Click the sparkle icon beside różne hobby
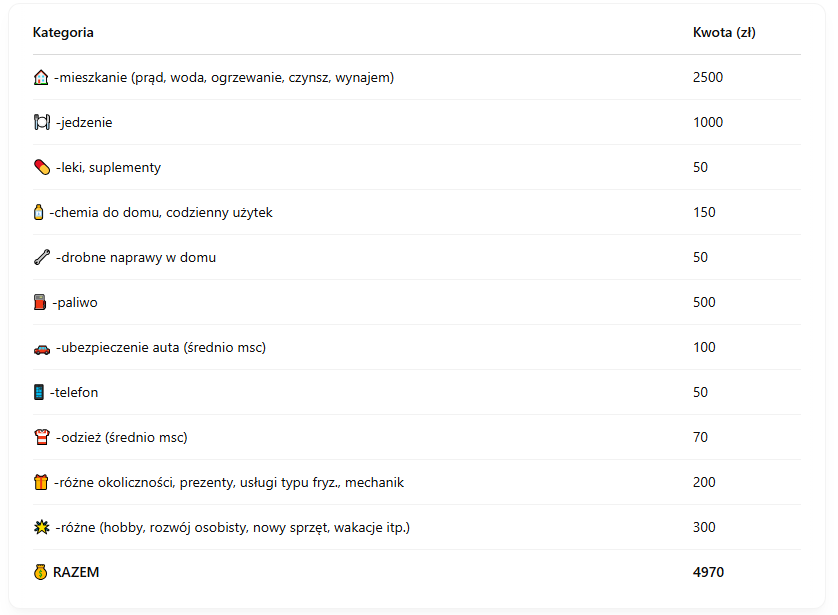 pyautogui.click(x=41, y=527)
